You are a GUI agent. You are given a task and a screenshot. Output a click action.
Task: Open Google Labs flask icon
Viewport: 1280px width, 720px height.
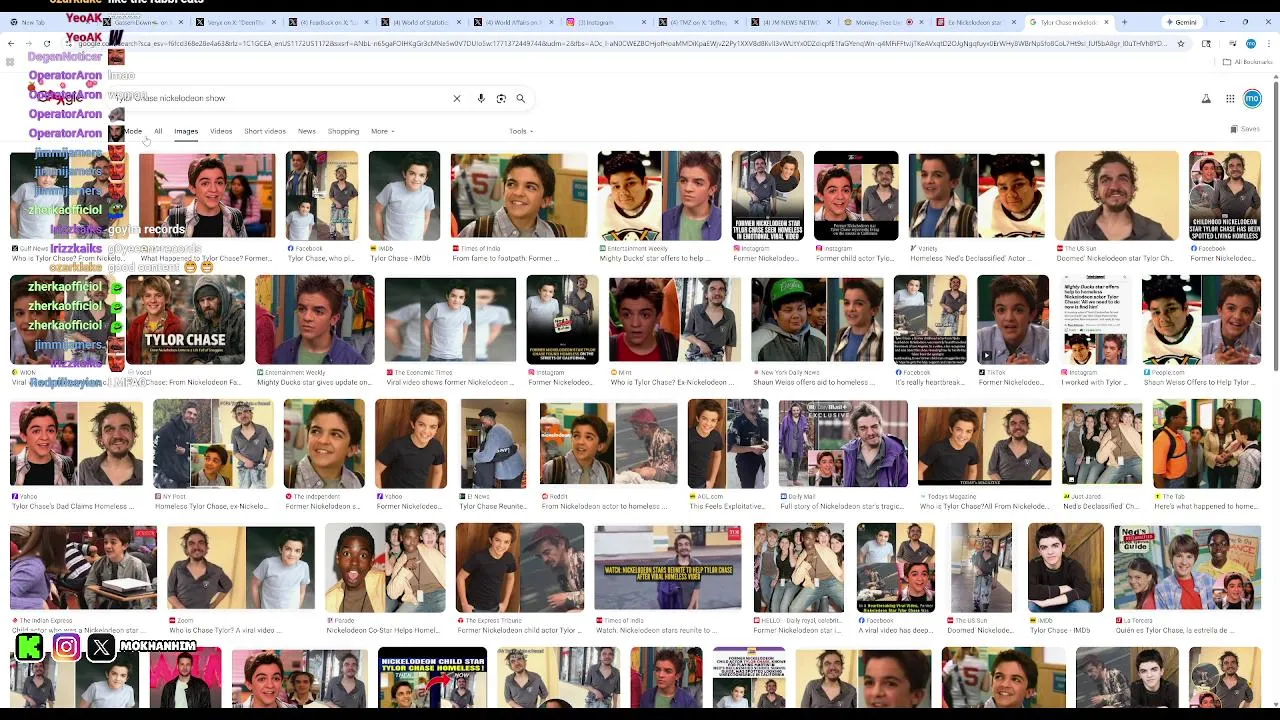pyautogui.click(x=1206, y=99)
